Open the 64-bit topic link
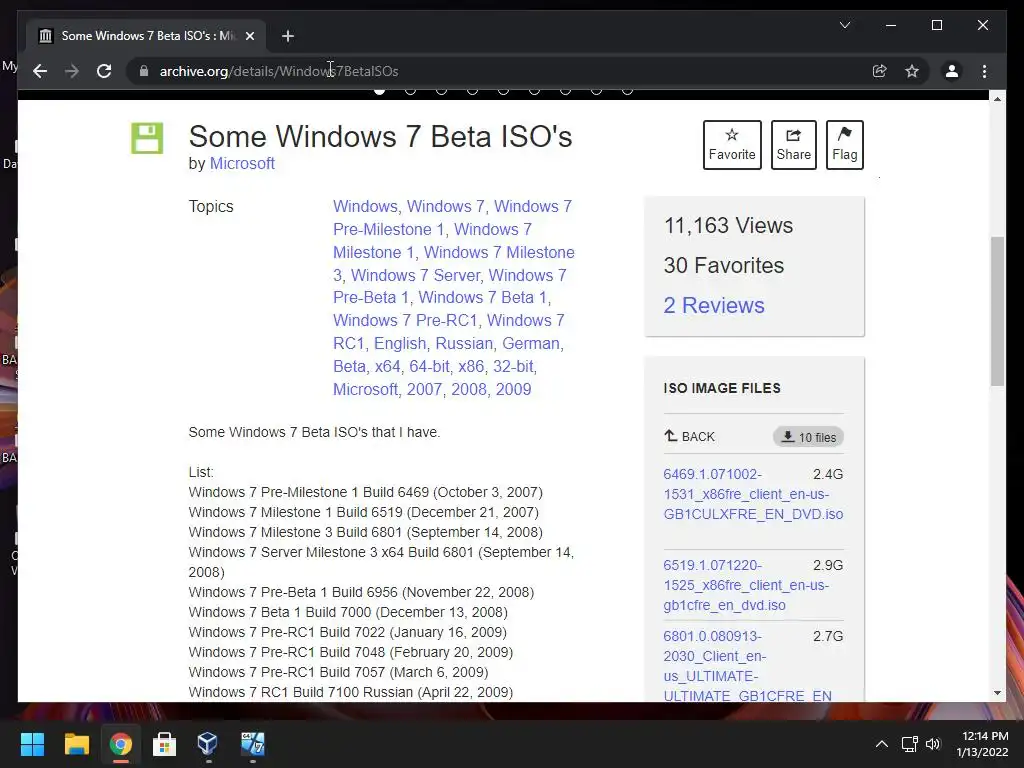 click(x=429, y=366)
